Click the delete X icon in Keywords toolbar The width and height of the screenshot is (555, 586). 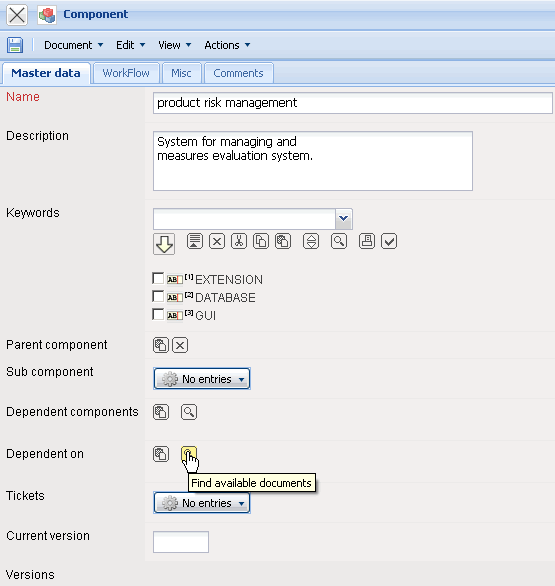217,241
